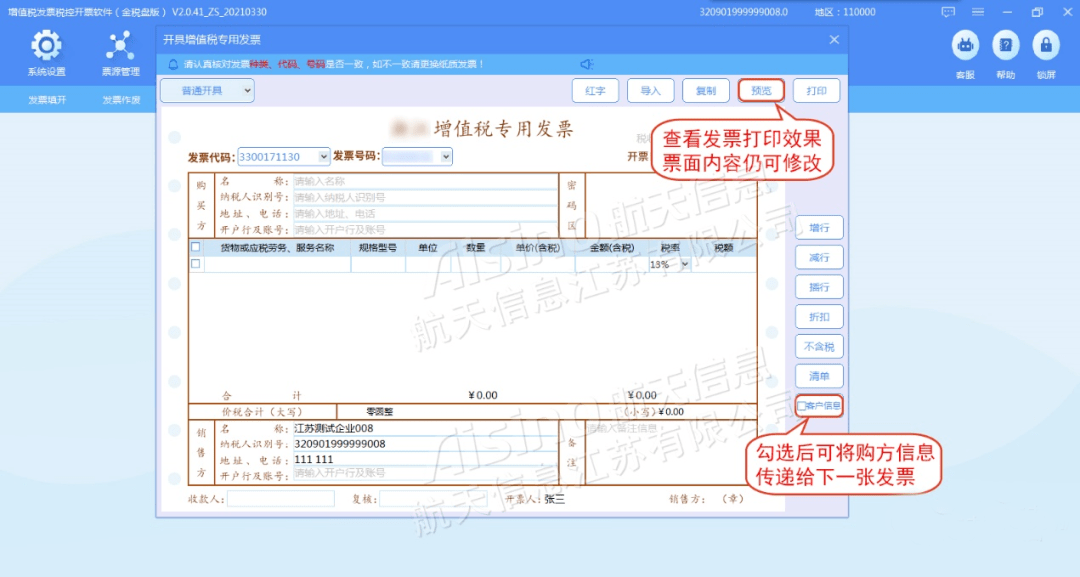Click the 客服 customer service robot icon

point(965,46)
